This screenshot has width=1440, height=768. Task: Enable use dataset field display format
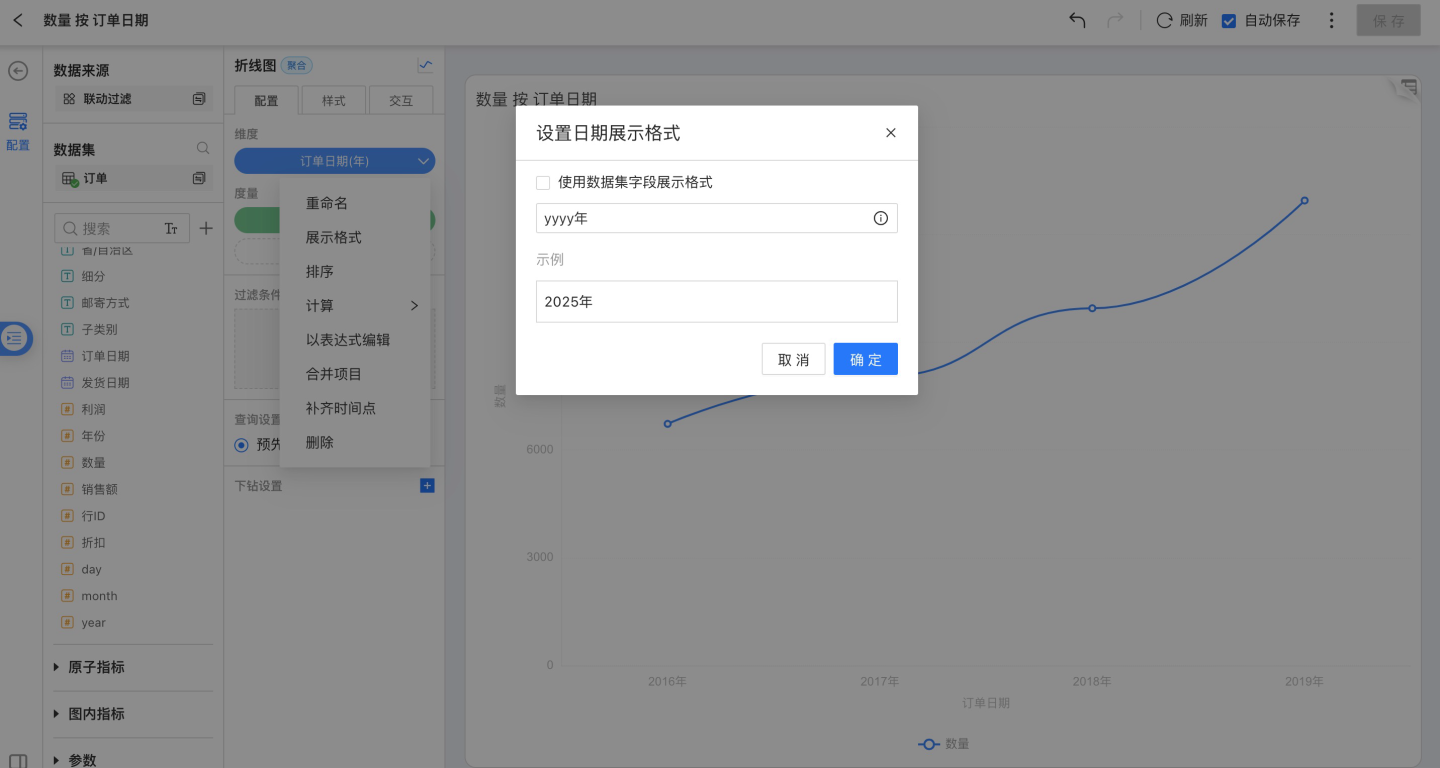coord(543,183)
